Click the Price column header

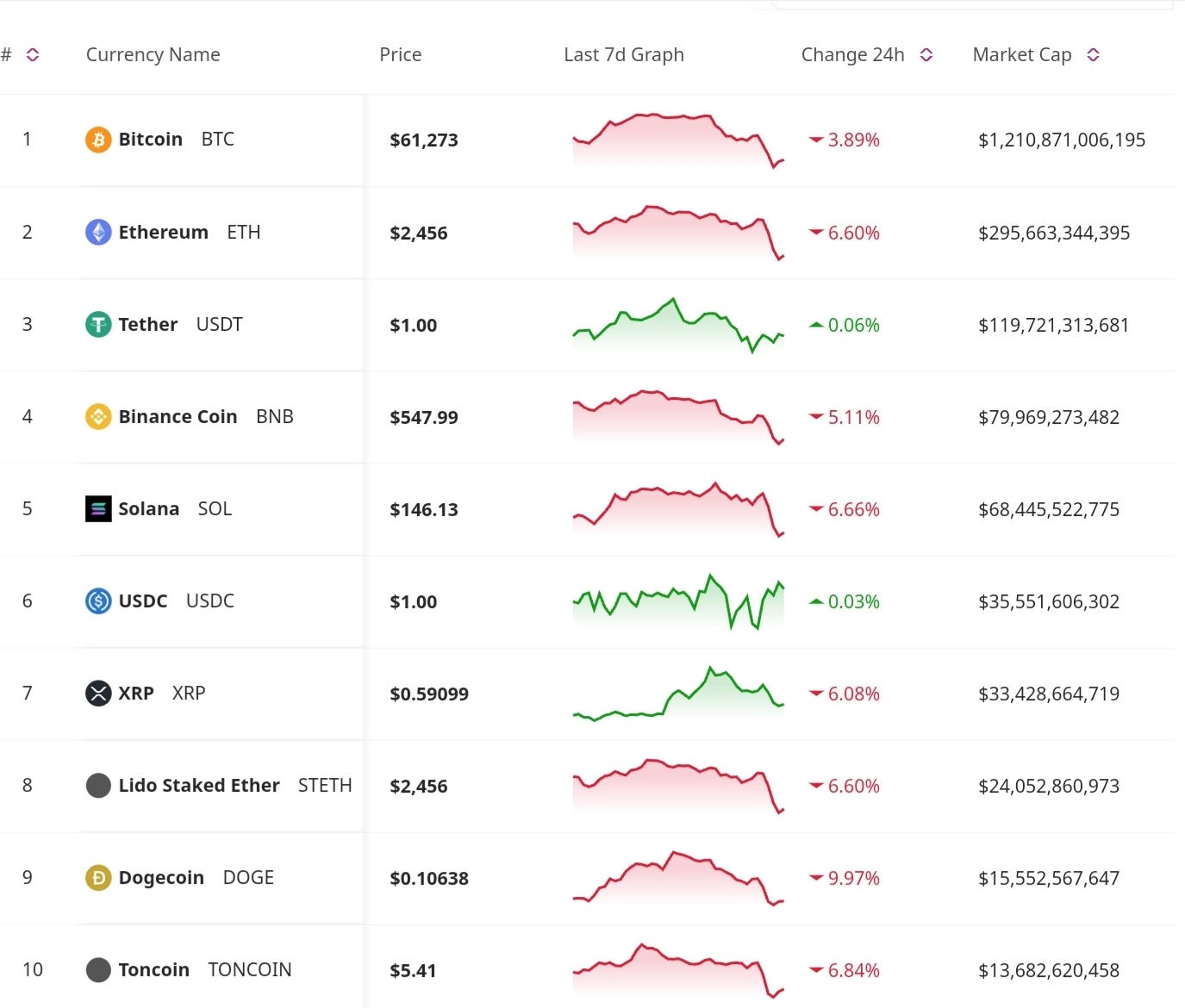pos(401,55)
